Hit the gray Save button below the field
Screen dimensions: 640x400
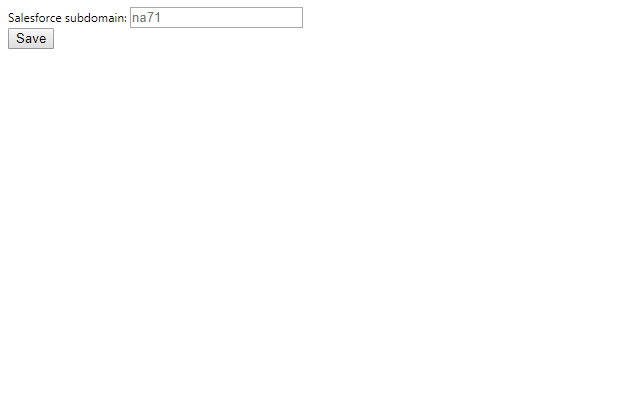(x=31, y=38)
